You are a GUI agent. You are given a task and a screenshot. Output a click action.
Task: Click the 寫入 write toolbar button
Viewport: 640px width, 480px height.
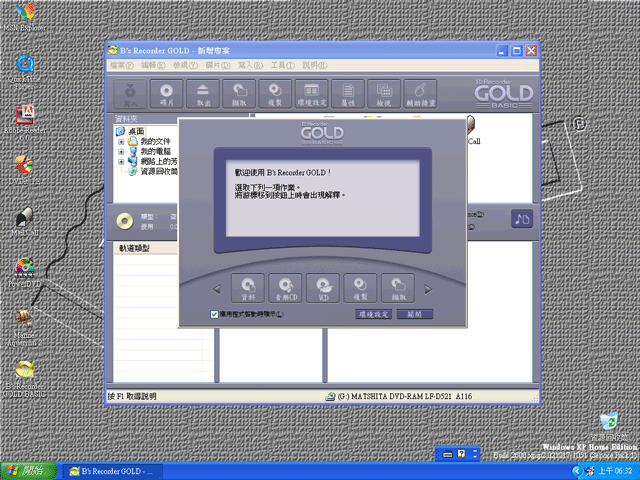click(130, 94)
